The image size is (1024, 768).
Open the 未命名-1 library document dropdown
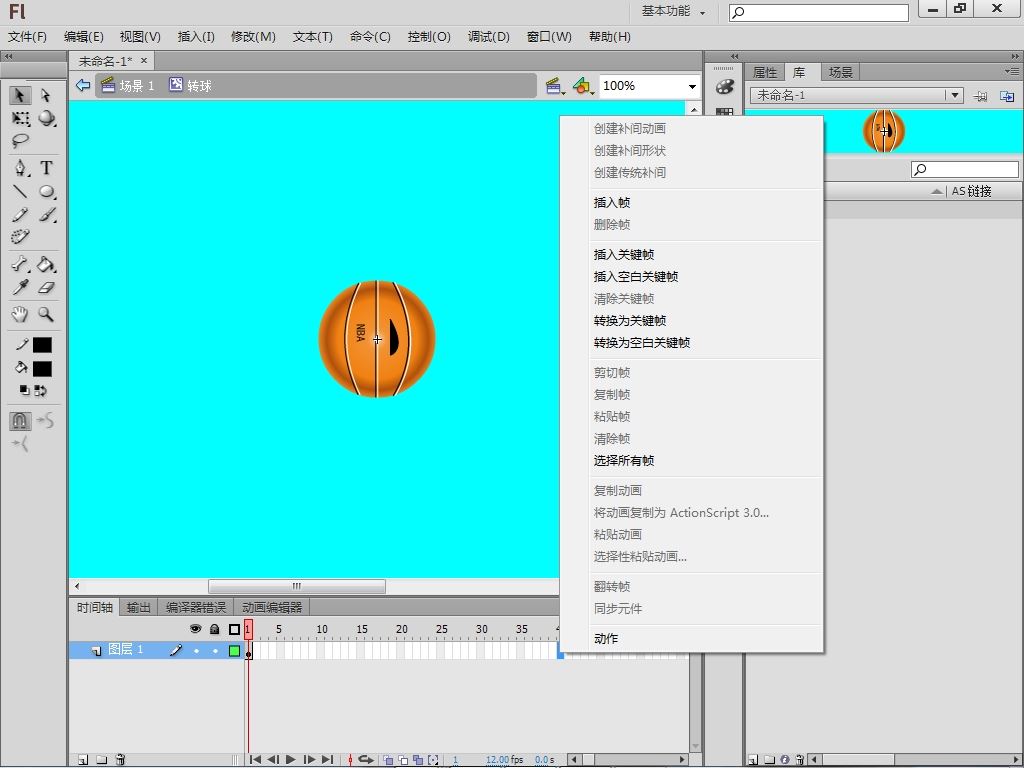click(955, 95)
